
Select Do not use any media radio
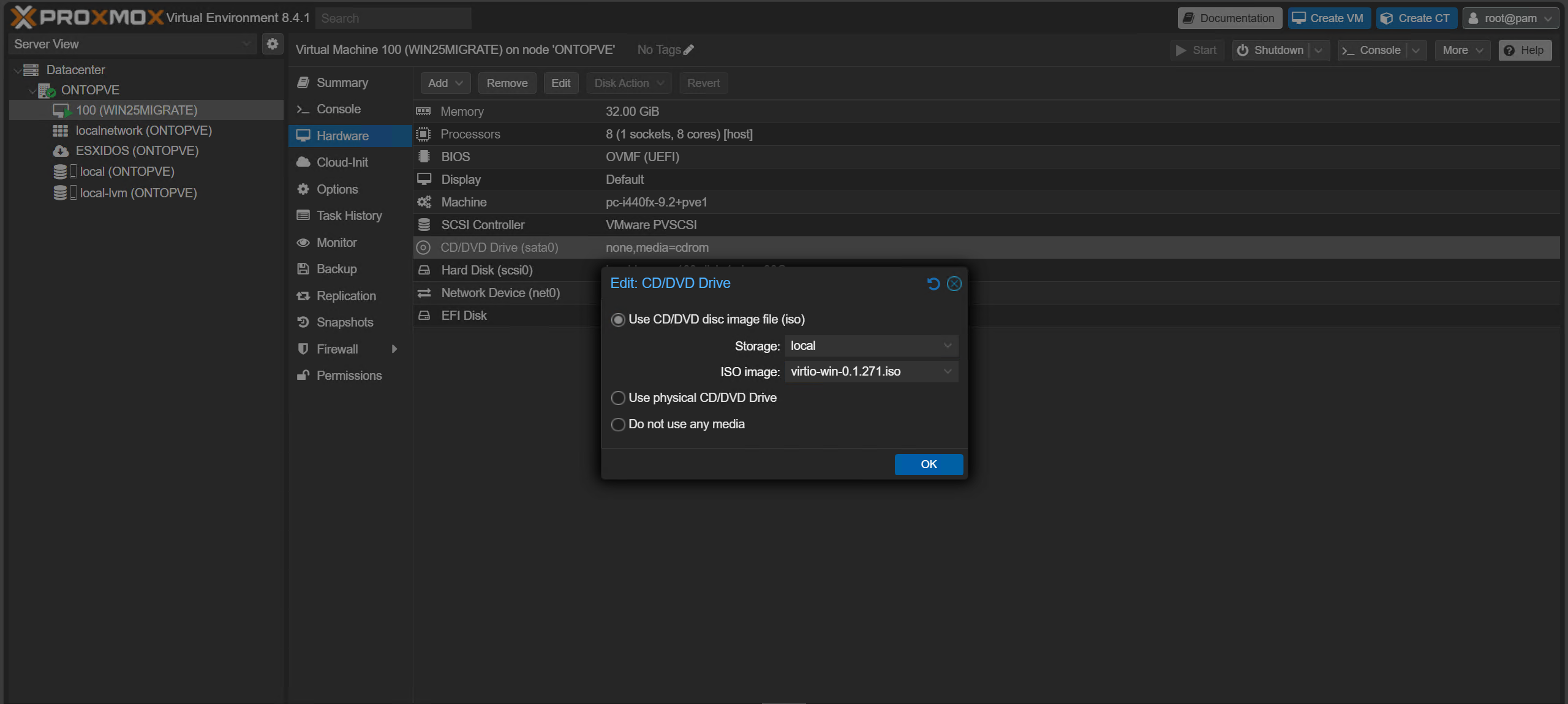618,425
